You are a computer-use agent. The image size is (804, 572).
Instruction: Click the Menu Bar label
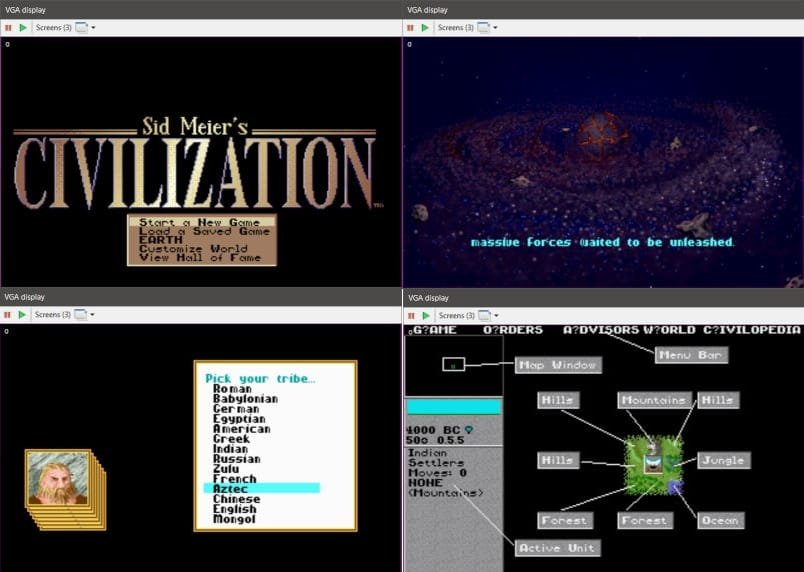691,355
